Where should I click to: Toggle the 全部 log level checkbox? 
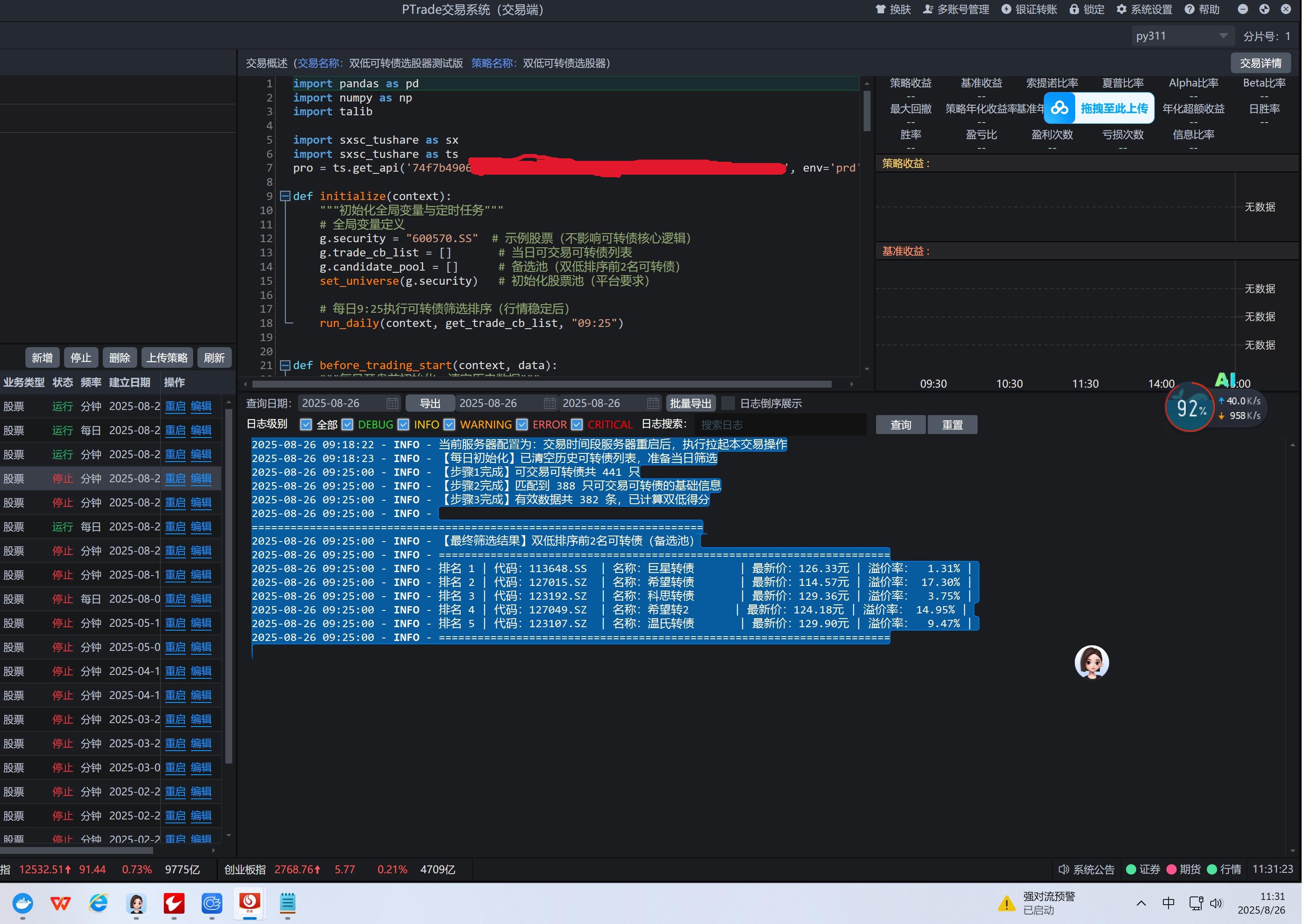pos(306,425)
